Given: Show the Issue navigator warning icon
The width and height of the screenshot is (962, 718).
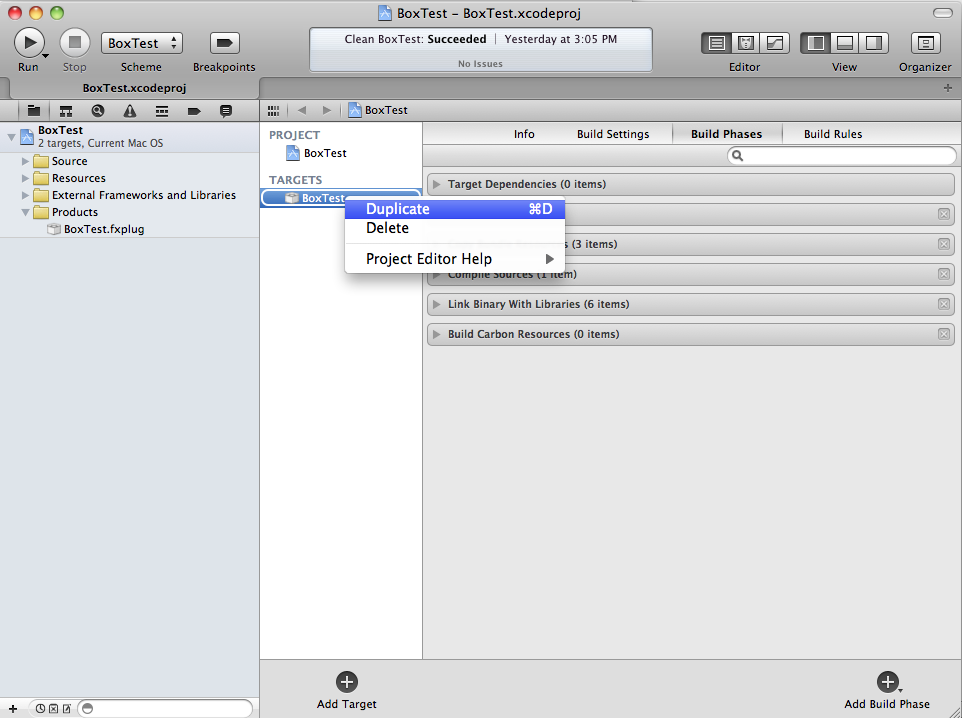Looking at the screenshot, I should pyautogui.click(x=130, y=110).
